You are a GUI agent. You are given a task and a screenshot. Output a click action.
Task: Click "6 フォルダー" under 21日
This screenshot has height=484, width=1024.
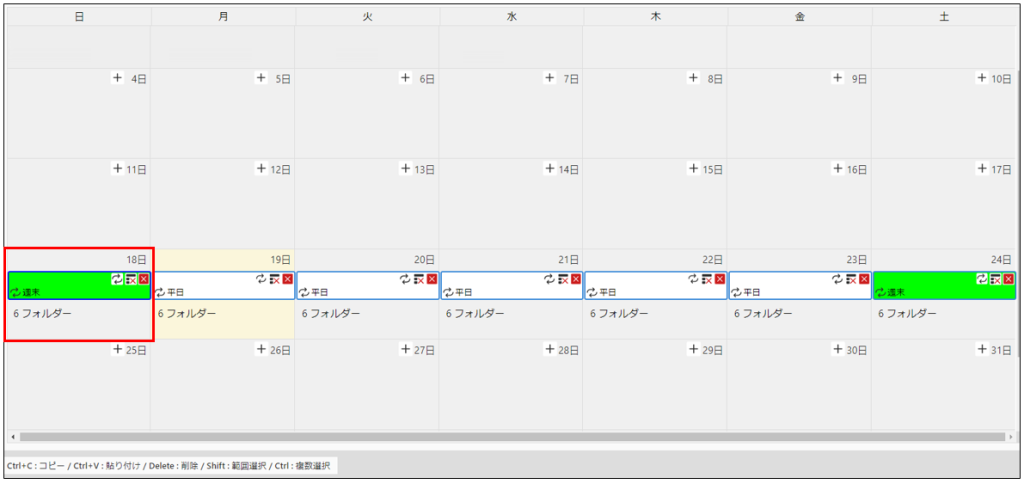[475, 314]
